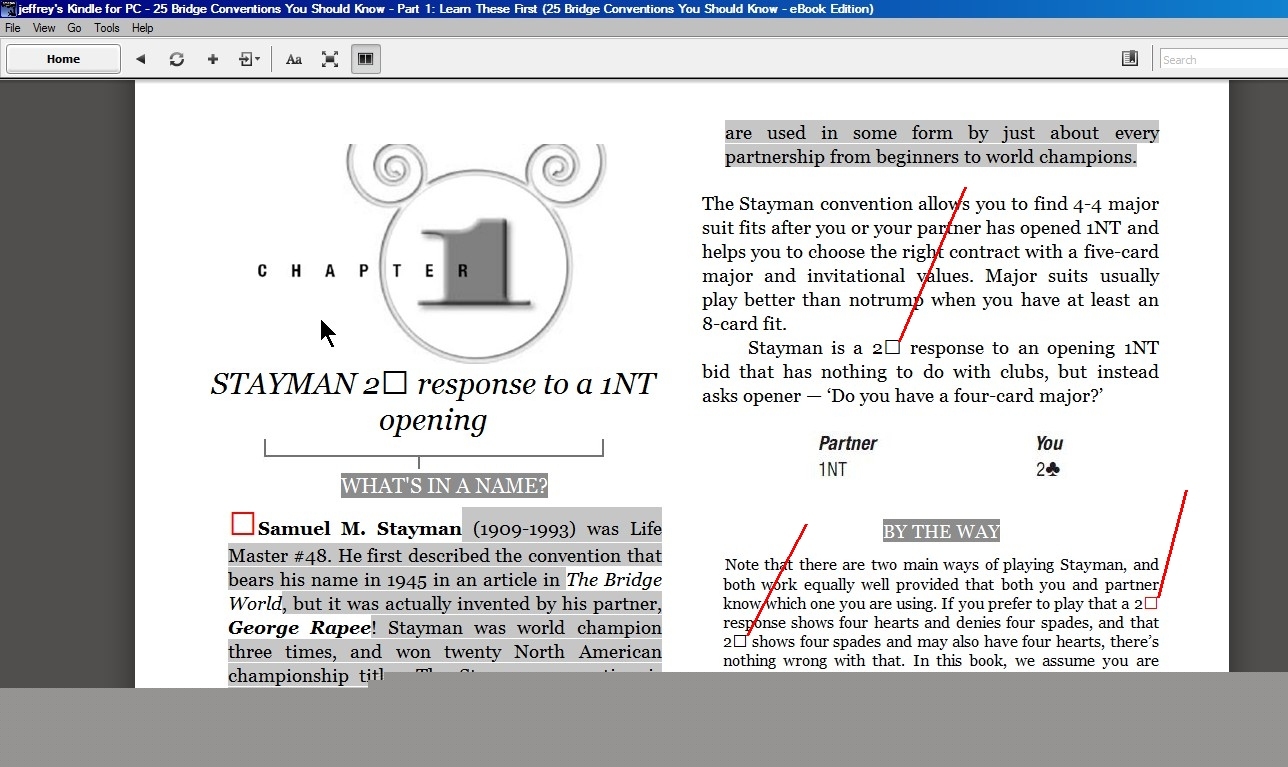Click the large chapter number 1 graphic
The height and width of the screenshot is (767, 1288).
click(477, 261)
